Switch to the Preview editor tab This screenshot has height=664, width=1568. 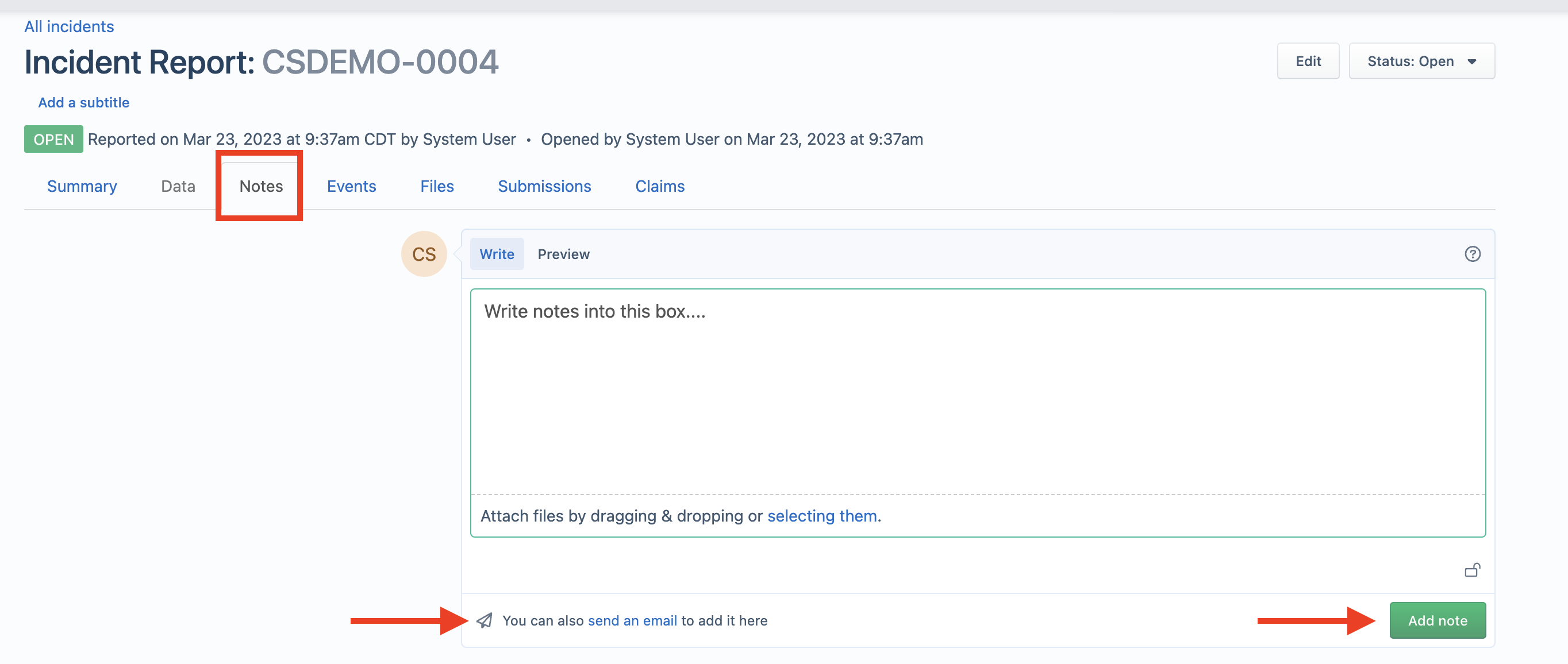tap(563, 254)
